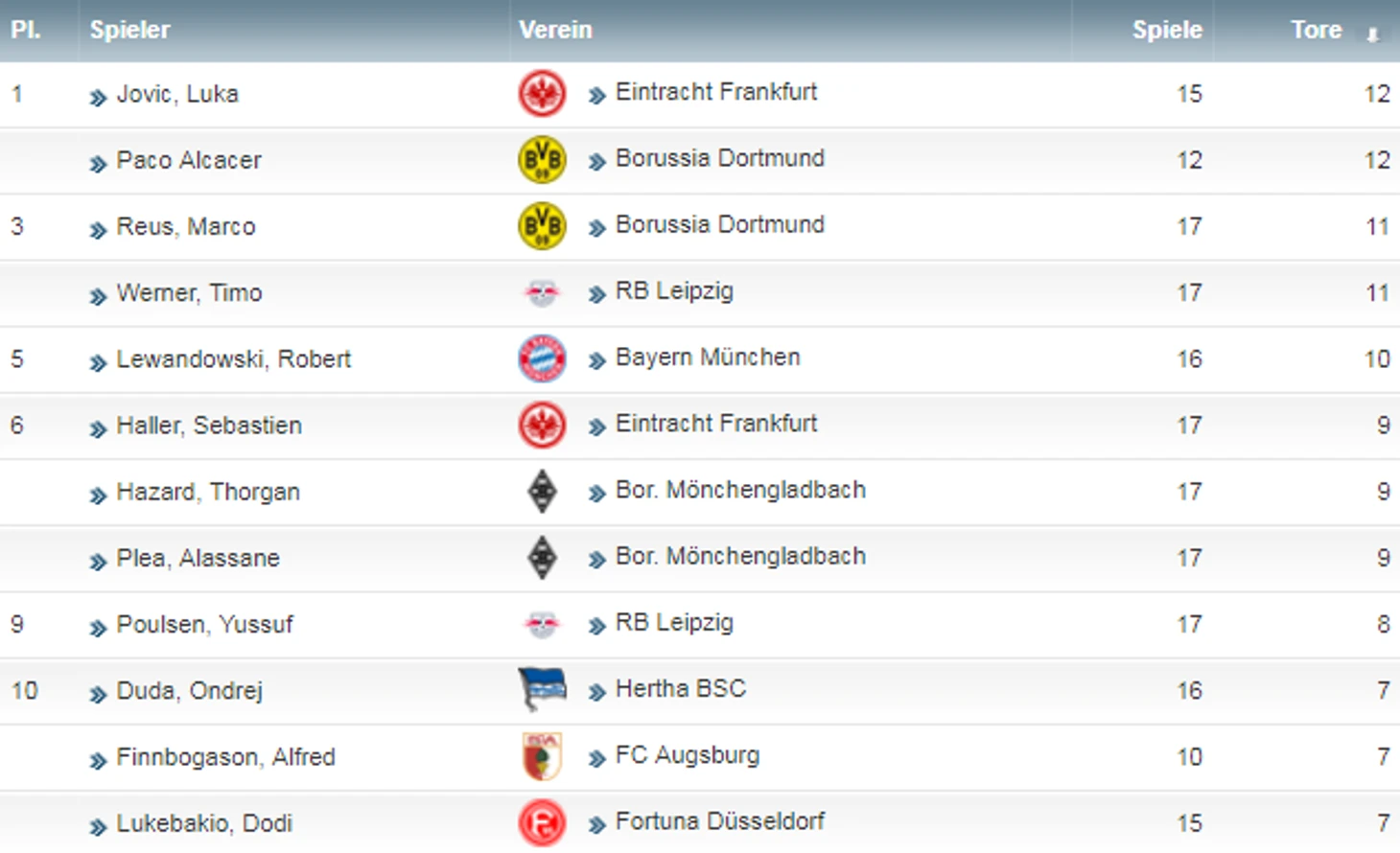The width and height of the screenshot is (1400, 853).
Task: Sort table by Spiele column header
Action: (x=1167, y=30)
